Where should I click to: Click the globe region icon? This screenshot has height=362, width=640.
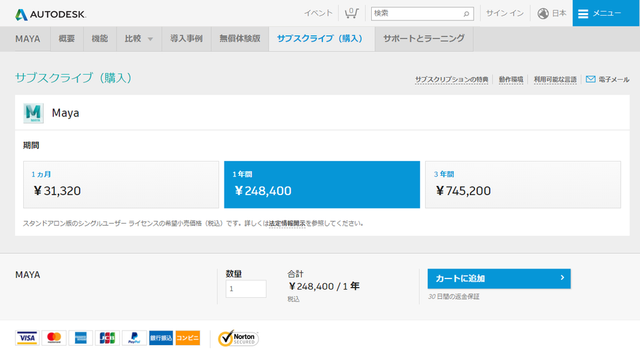[542, 13]
